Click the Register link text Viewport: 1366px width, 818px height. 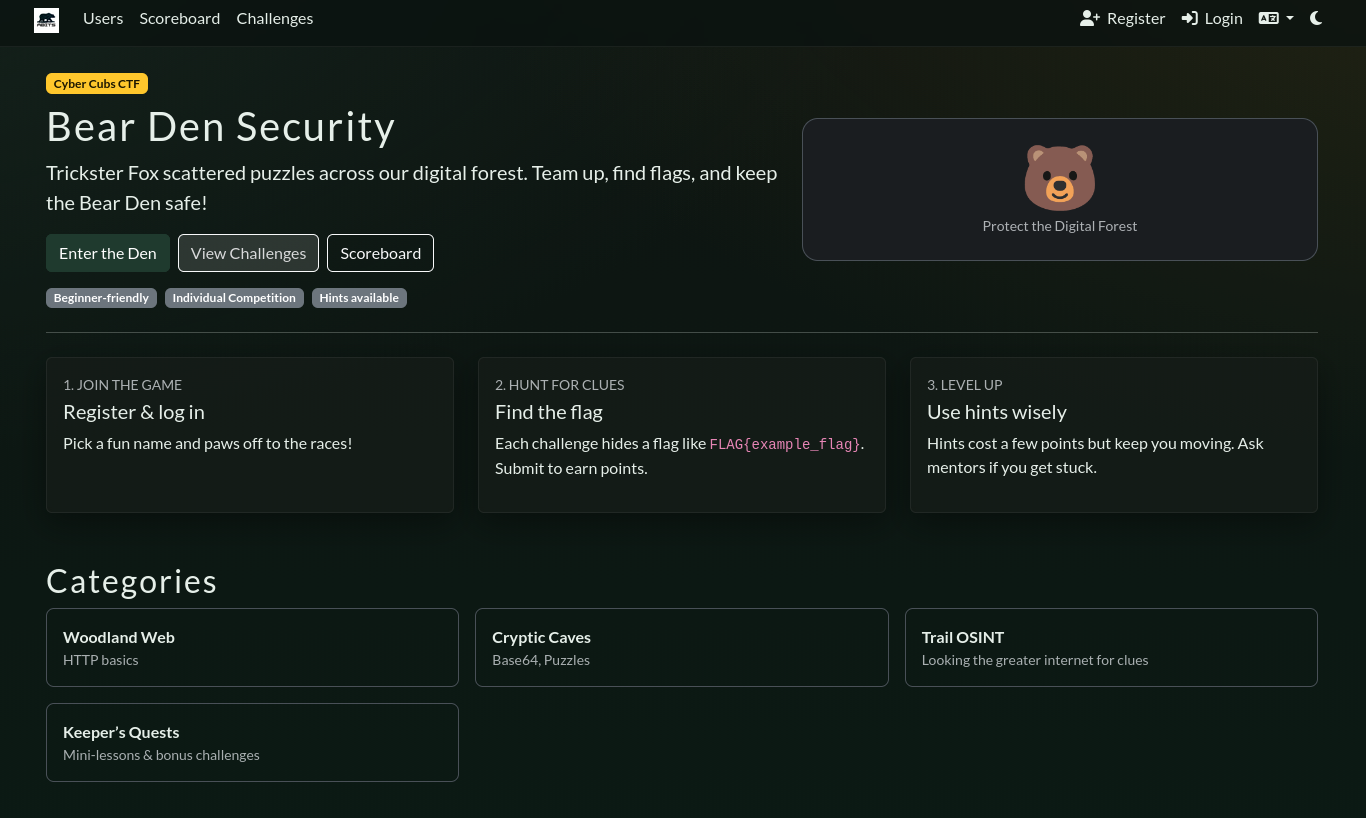(1136, 18)
